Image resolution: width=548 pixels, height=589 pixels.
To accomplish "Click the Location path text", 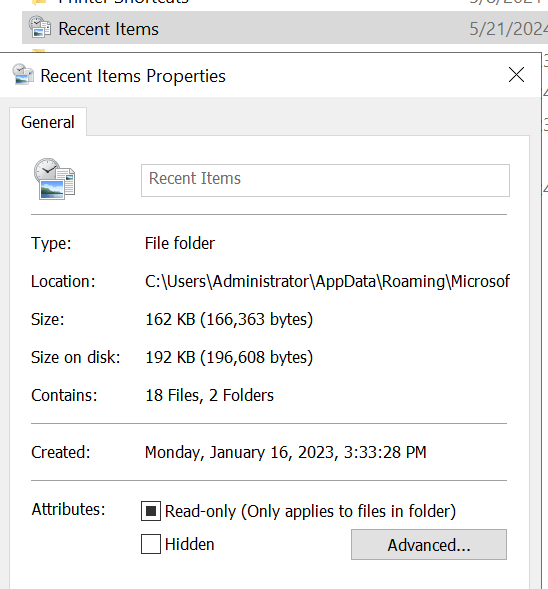I will click(327, 281).
